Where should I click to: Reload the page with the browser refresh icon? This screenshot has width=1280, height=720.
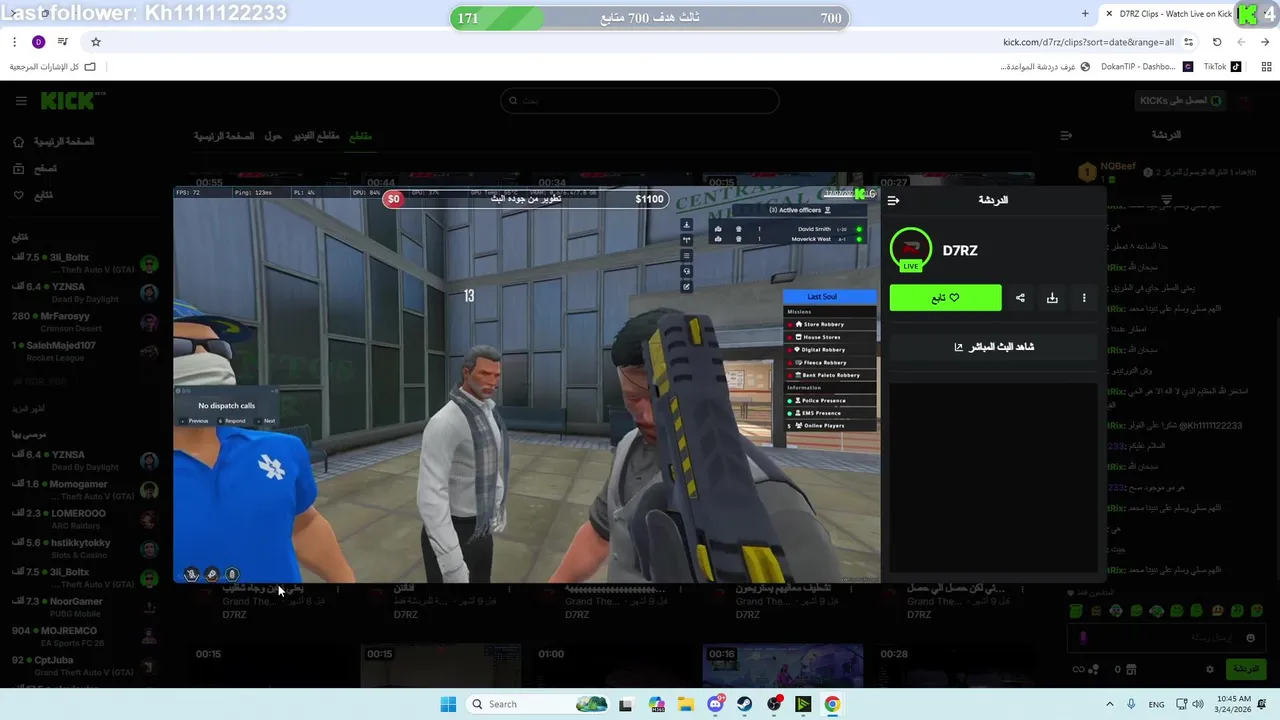point(1217,42)
